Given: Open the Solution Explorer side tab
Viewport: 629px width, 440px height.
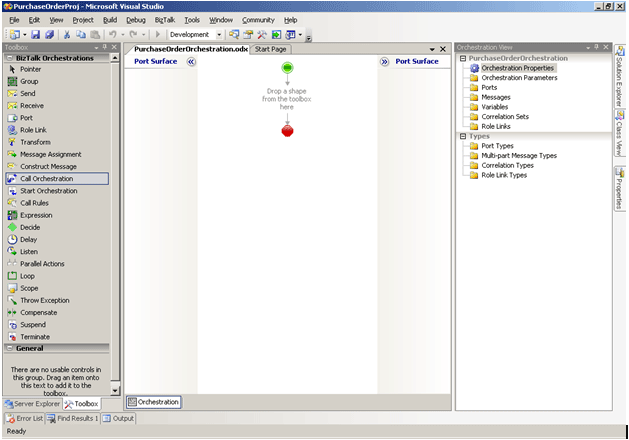Looking at the screenshot, I should tap(620, 76).
